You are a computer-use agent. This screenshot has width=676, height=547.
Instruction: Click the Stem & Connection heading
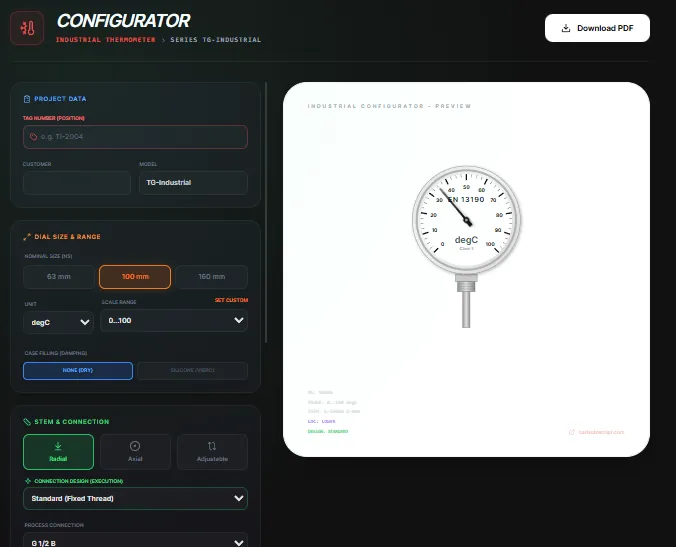tap(72, 422)
